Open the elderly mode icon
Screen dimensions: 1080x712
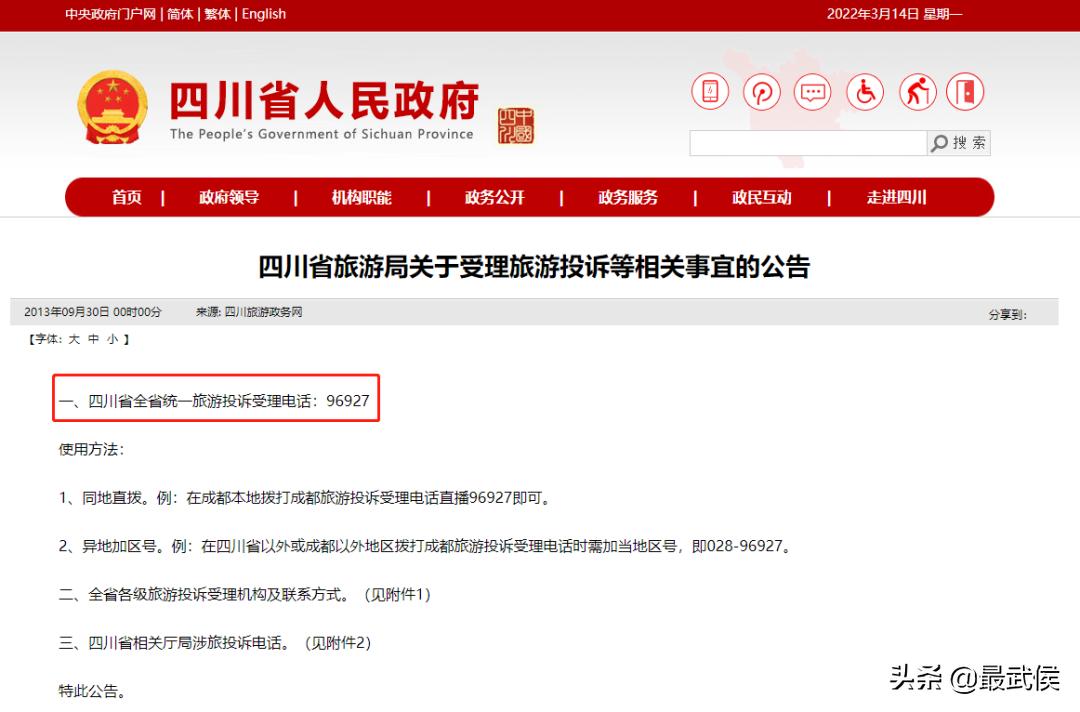(x=917, y=91)
